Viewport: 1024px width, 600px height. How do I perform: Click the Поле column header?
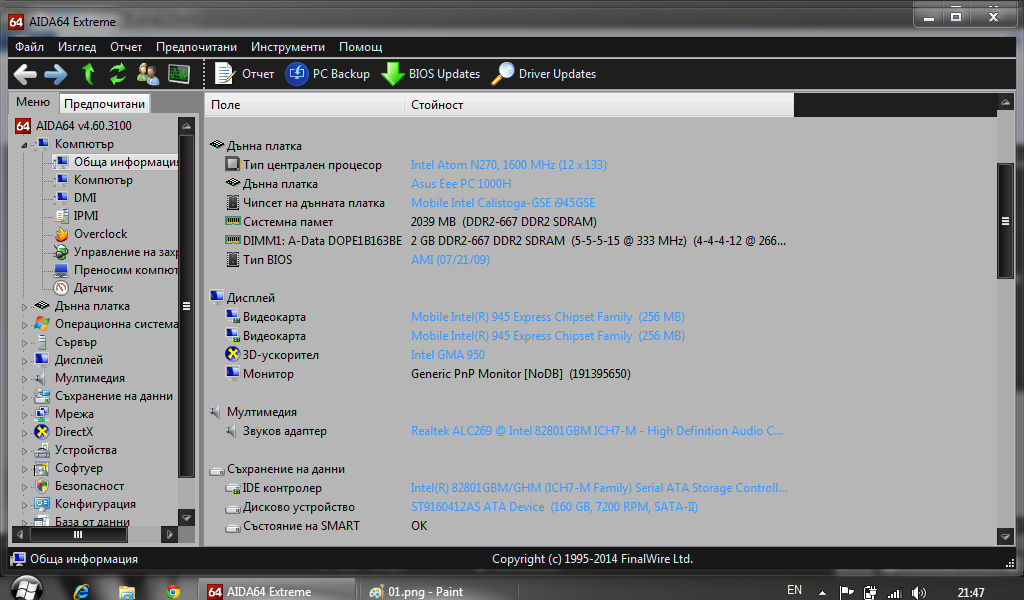point(304,104)
